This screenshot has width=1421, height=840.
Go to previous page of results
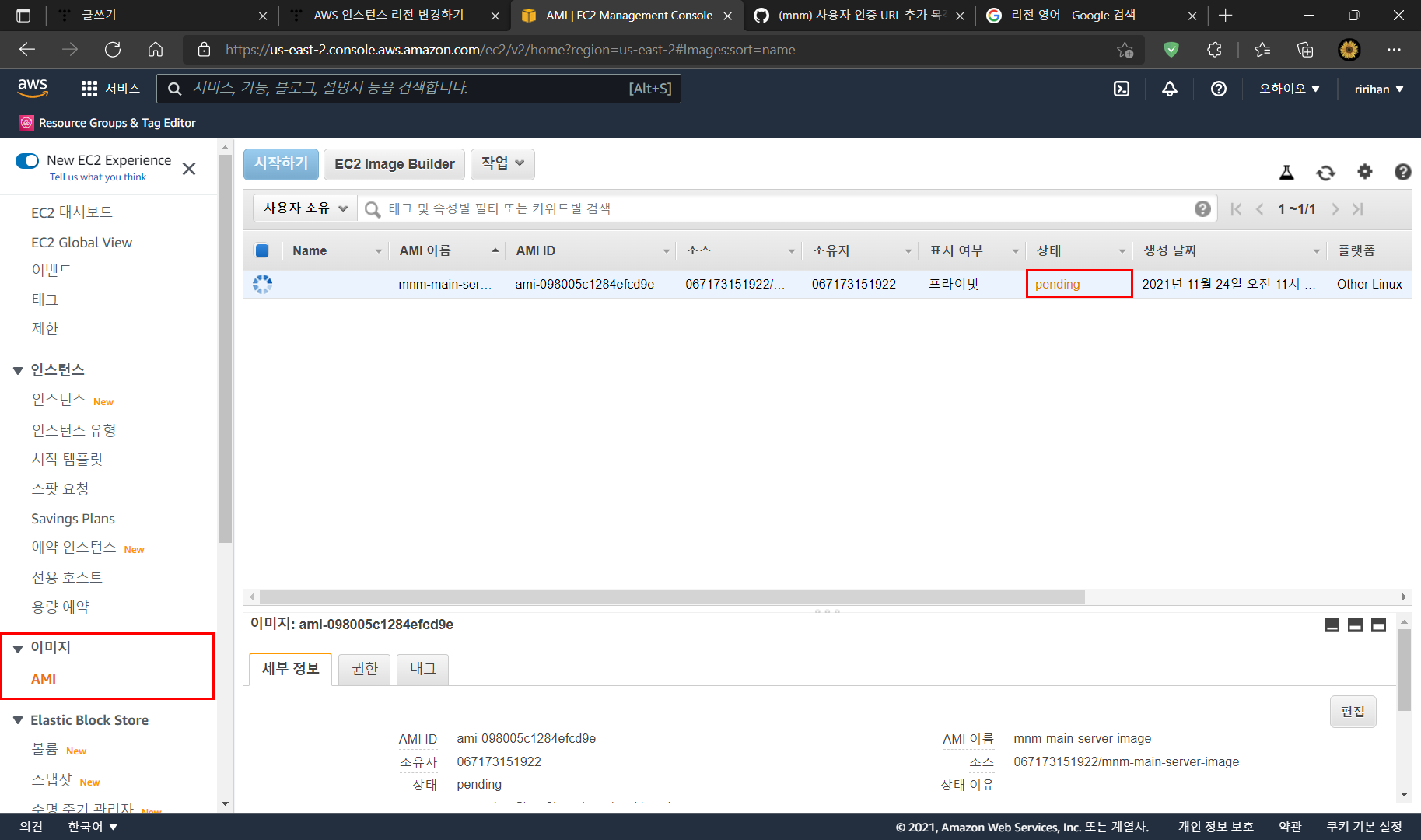[1260, 208]
